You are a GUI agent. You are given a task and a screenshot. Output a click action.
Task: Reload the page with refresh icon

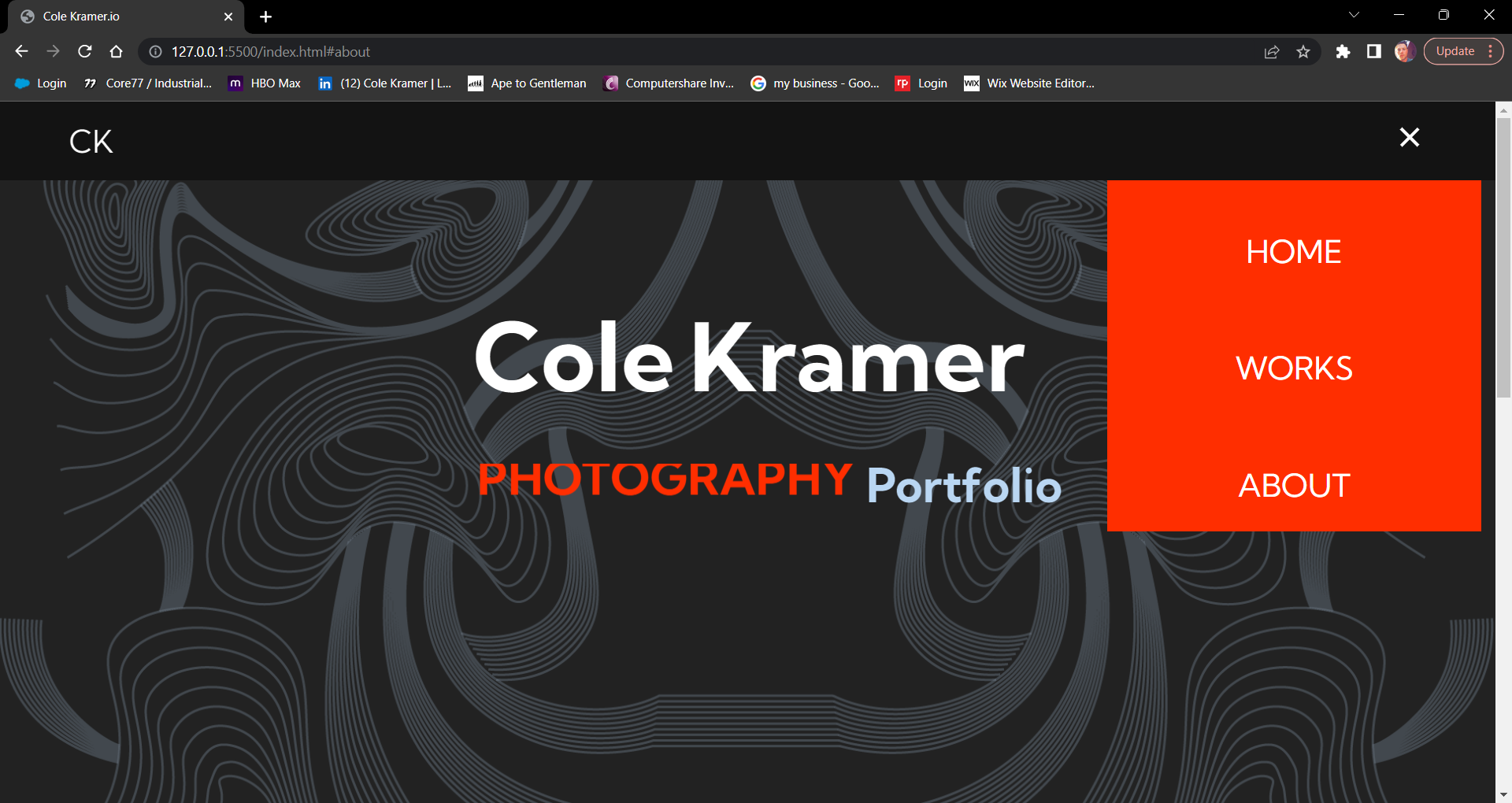[85, 51]
